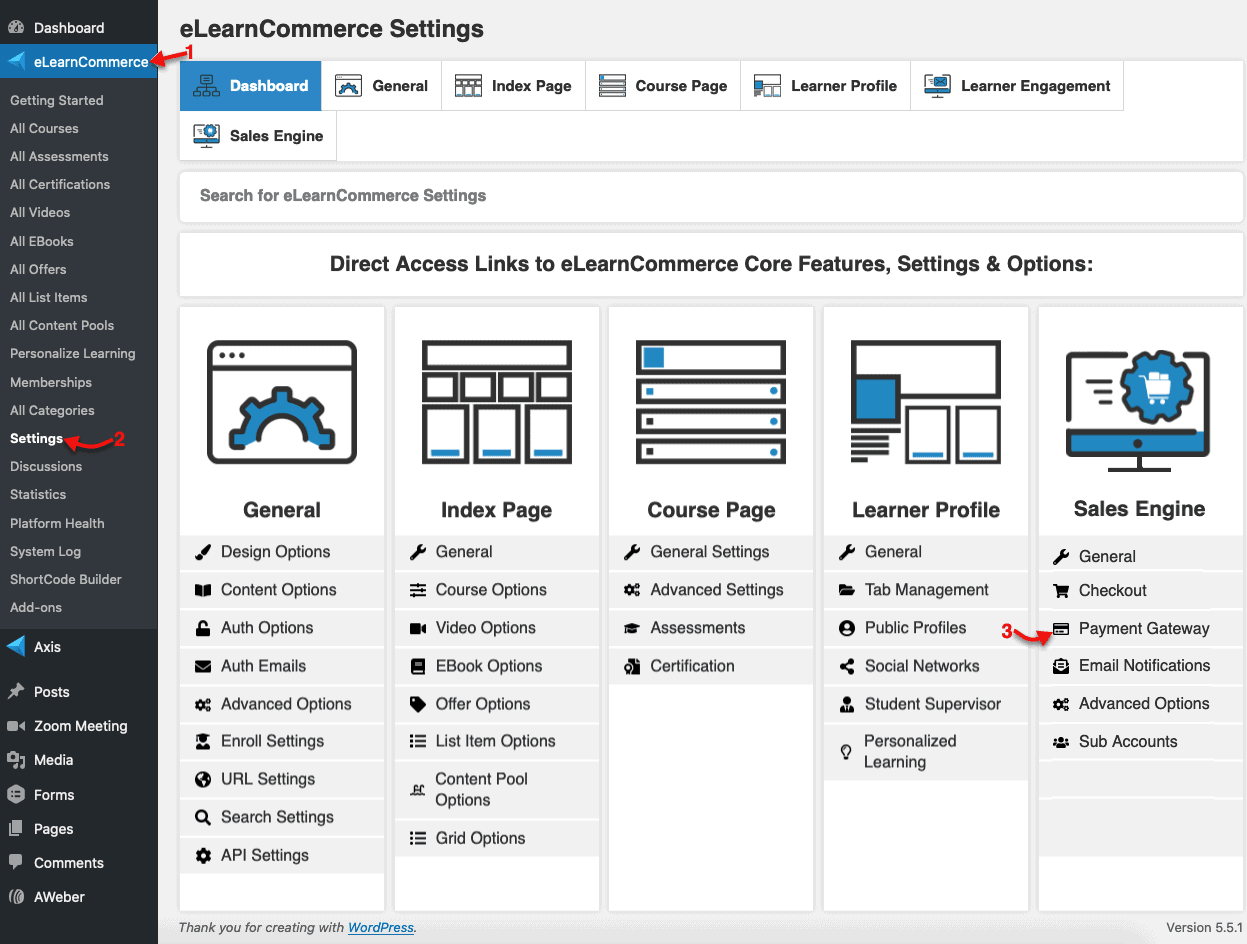Click the large Sales Engine cart monitor icon
The image size is (1247, 944).
pyautogui.click(x=1139, y=410)
